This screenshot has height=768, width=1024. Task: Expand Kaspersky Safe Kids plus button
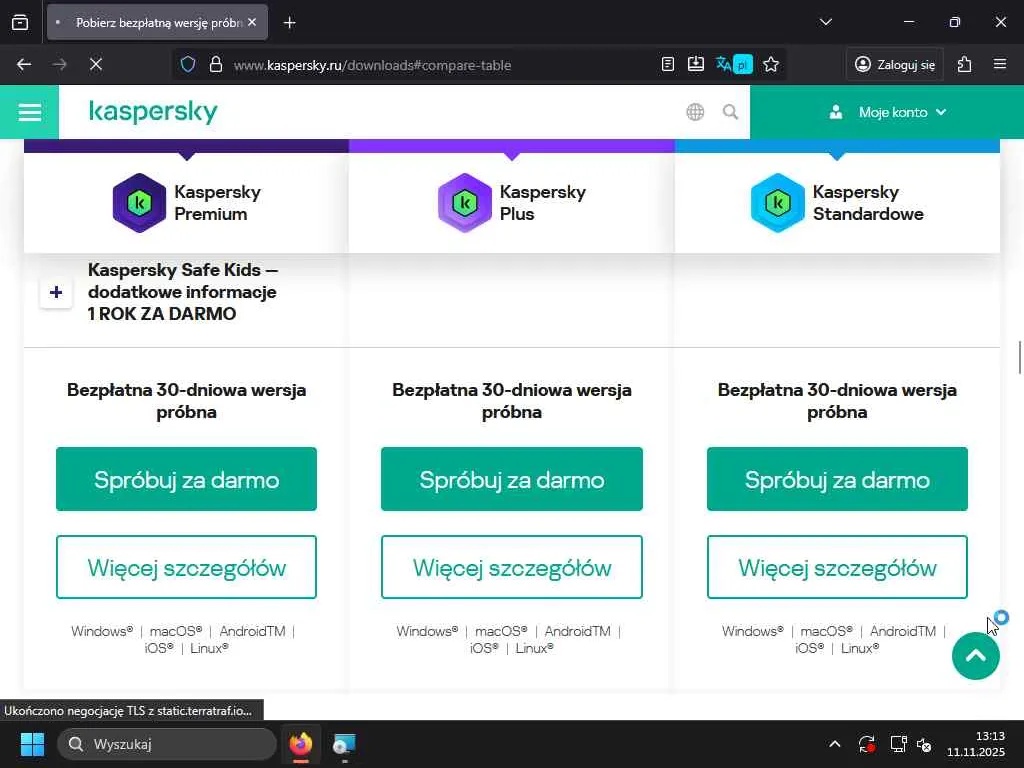coord(56,292)
